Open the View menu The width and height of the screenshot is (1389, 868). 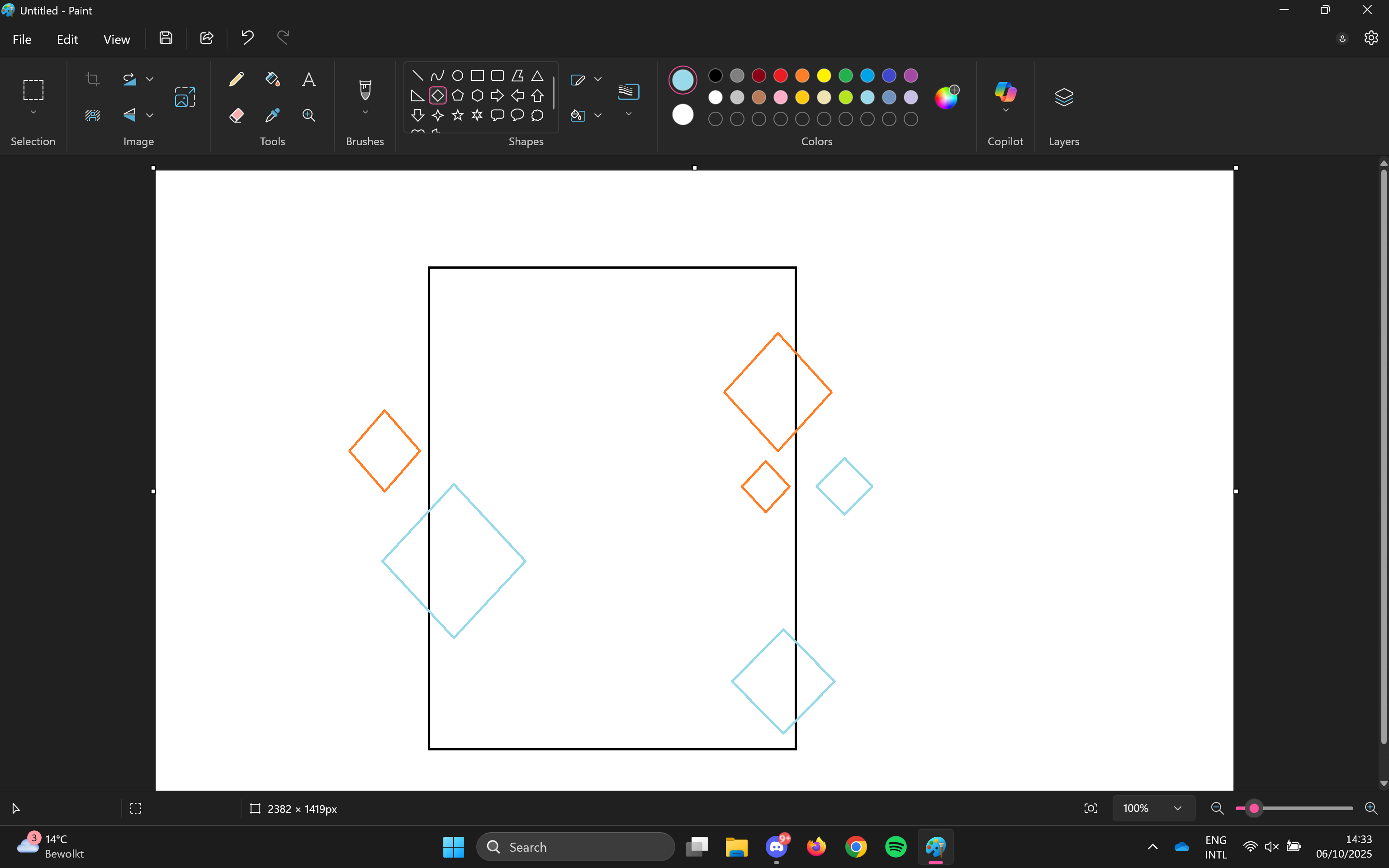(117, 39)
